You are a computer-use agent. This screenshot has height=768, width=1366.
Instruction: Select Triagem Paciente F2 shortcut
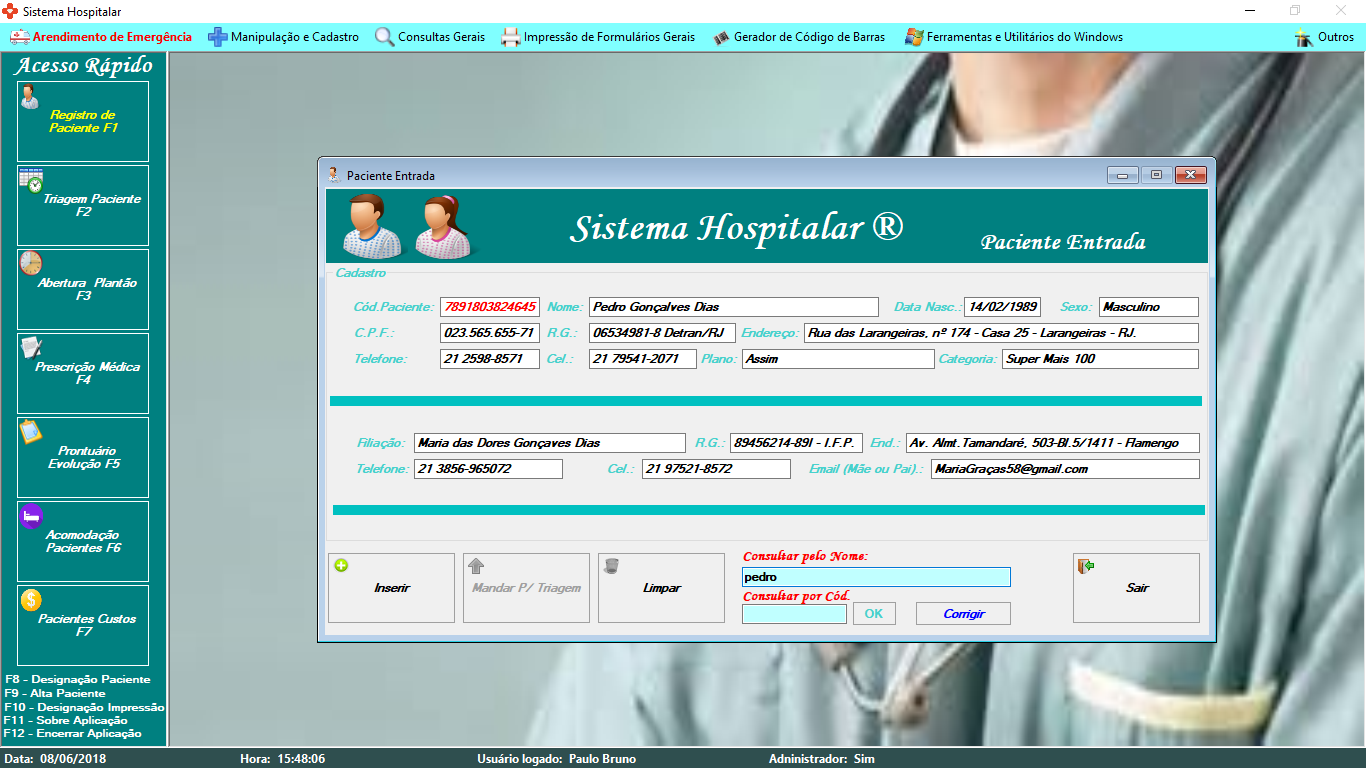tap(83, 206)
